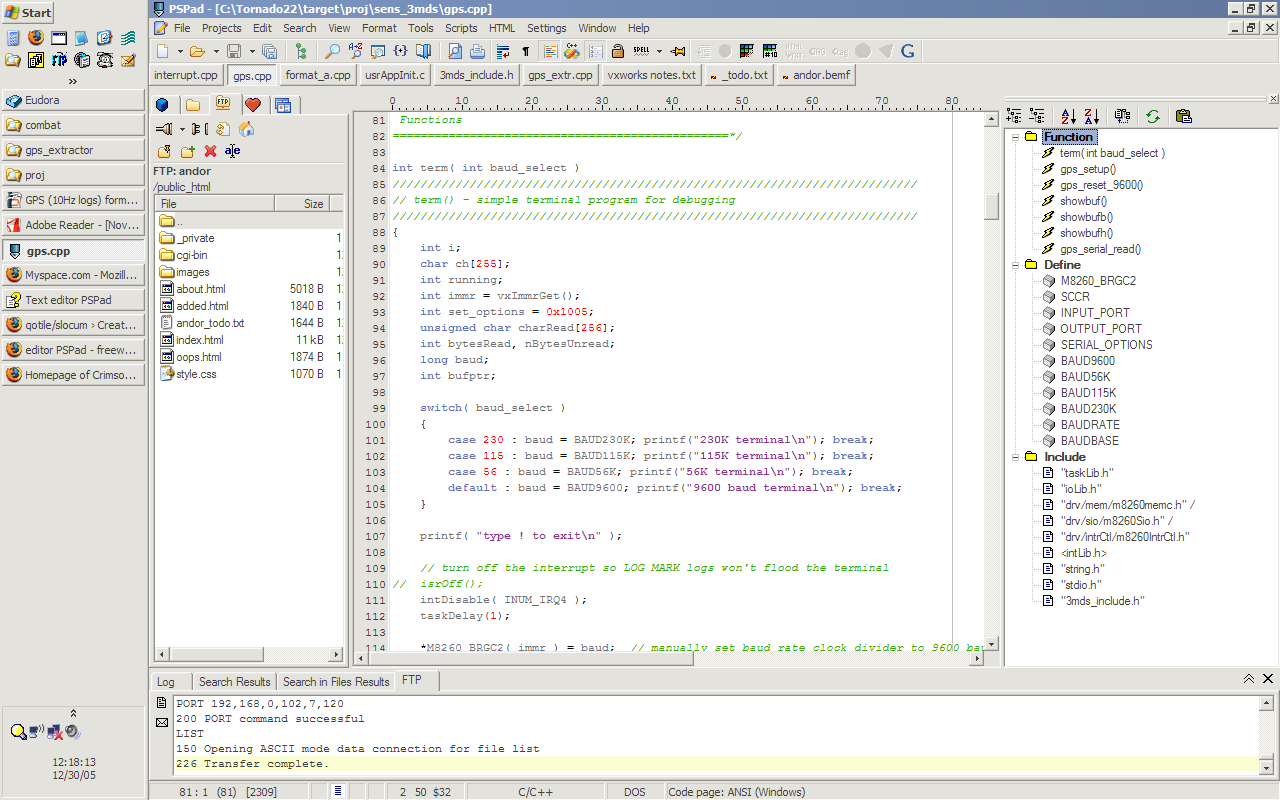Click the editor vertical scrollbar thumb

(992, 206)
